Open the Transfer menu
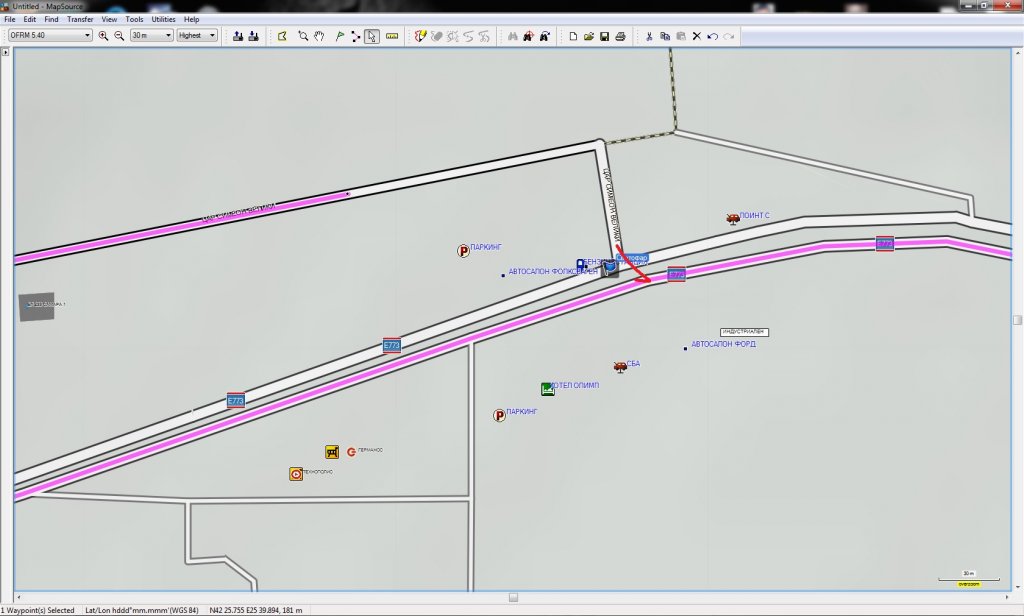The image size is (1024, 616). 80,19
